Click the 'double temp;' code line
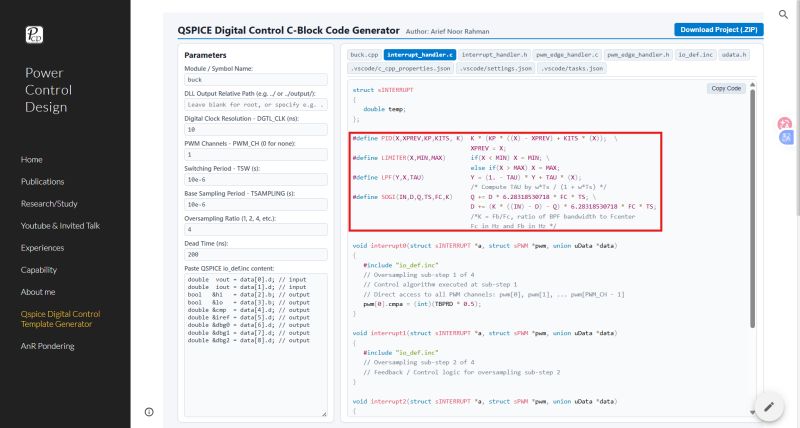Screen dimensions: 800x428 [384, 109]
